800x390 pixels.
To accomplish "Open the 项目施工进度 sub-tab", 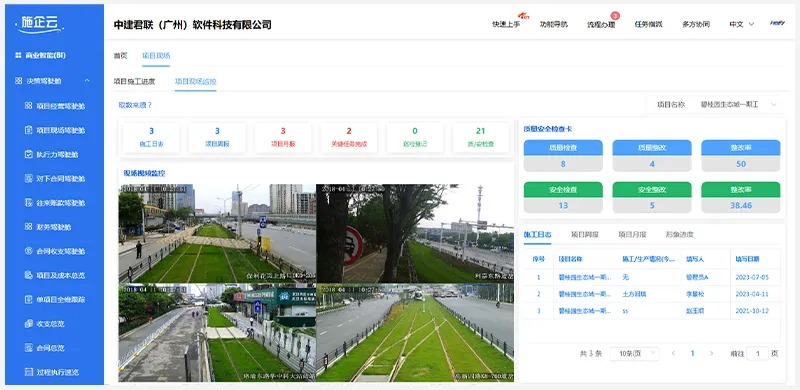I will 134,81.
